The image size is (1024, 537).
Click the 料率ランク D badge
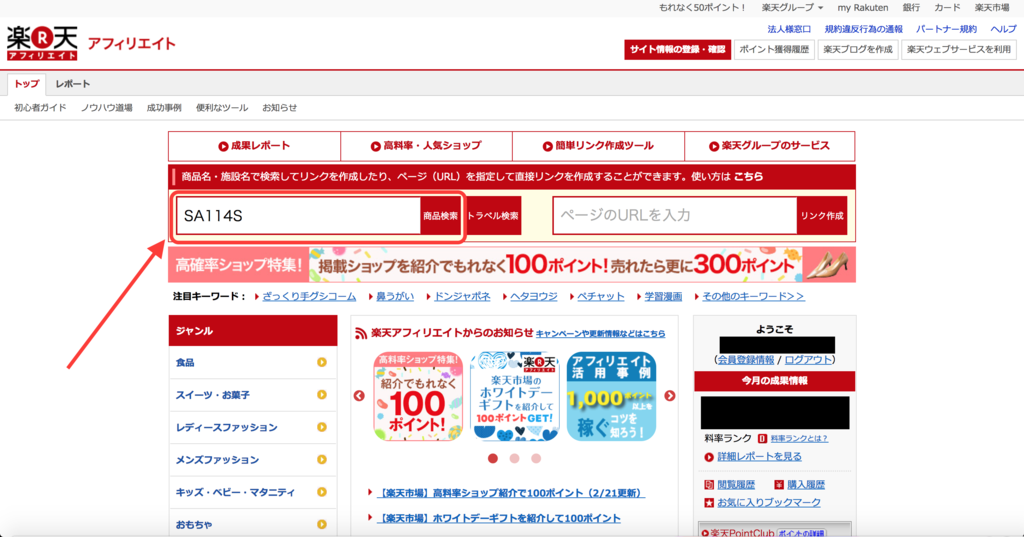(x=762, y=438)
